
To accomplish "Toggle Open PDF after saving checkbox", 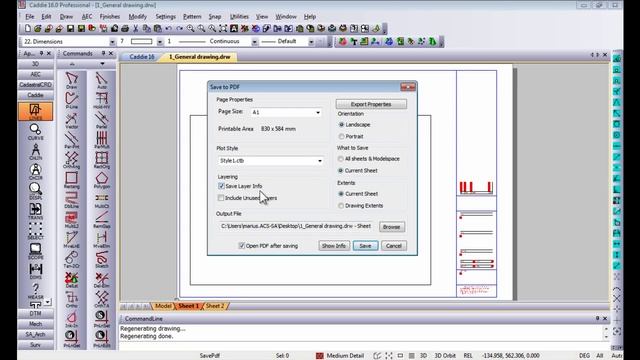I will pos(242,246).
